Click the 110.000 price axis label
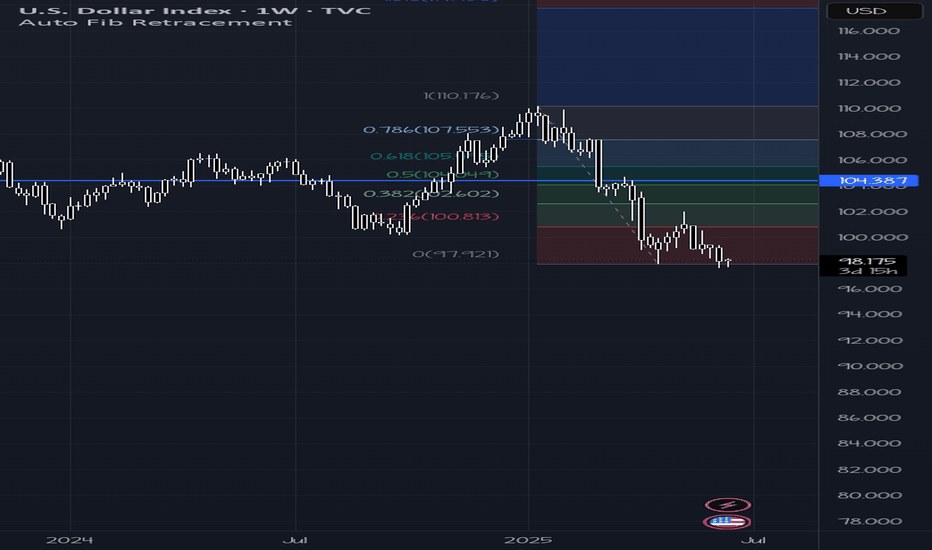Viewport: 932px width, 550px height. [x=869, y=108]
